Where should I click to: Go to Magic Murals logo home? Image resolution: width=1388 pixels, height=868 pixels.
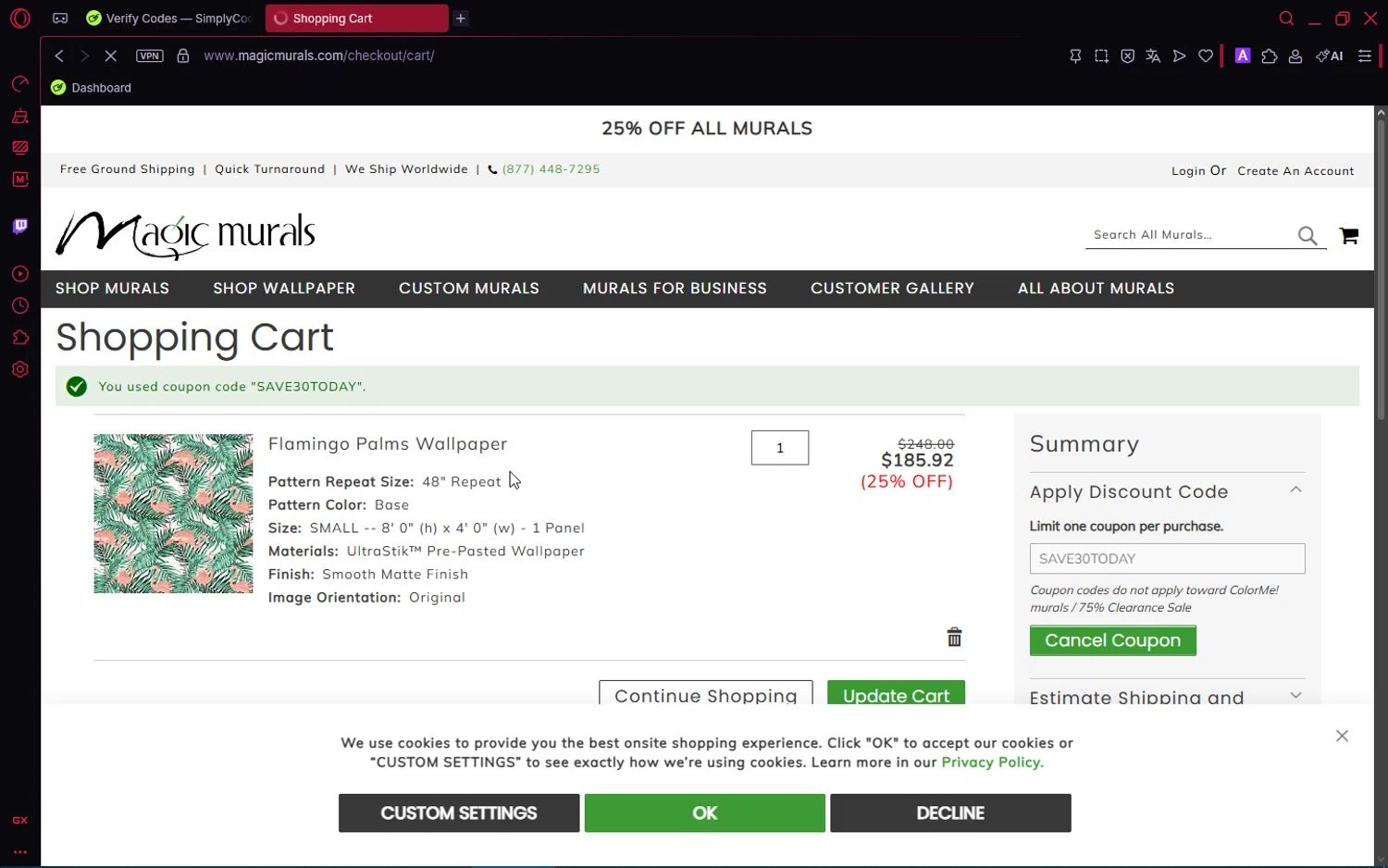click(186, 233)
